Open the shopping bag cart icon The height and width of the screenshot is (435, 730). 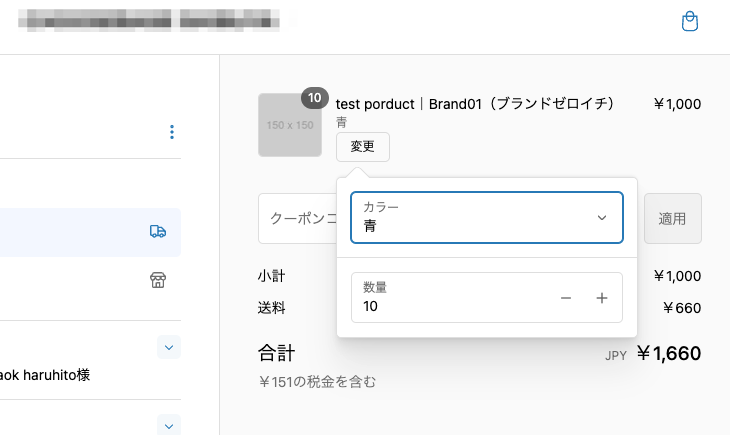689,22
